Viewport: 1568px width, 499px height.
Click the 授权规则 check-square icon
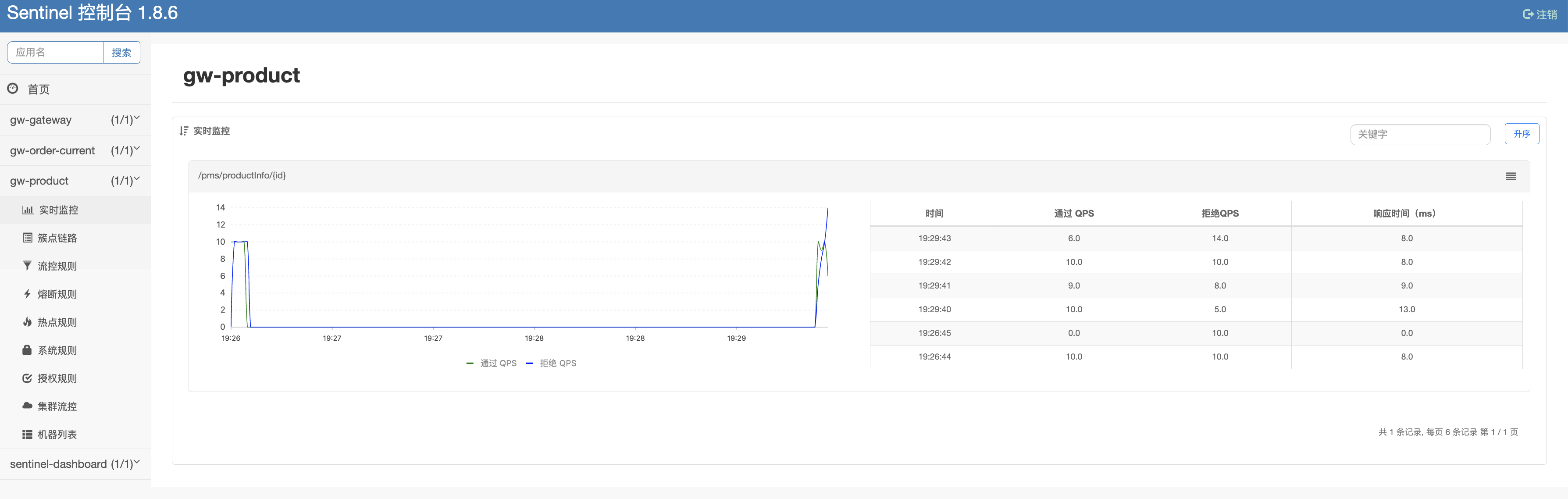27,378
